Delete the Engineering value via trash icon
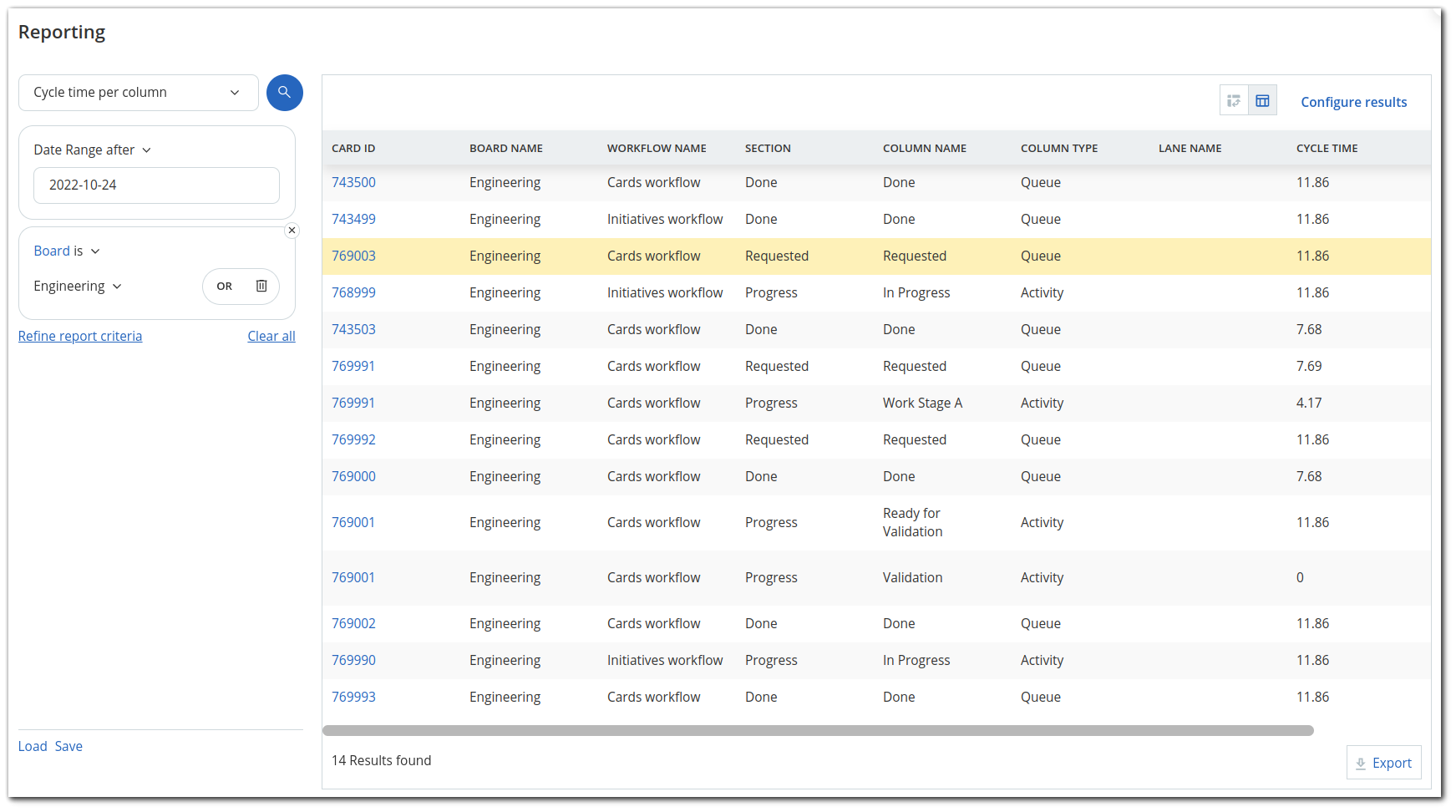Screen dimensions: 1456x812 [x=261, y=286]
